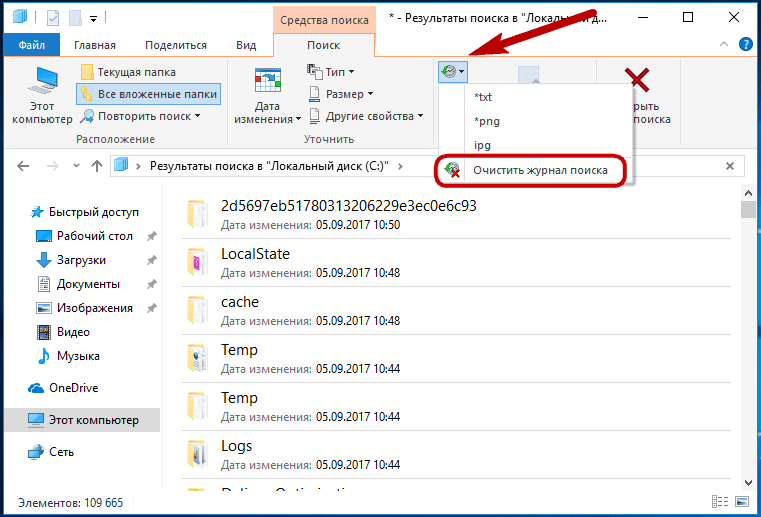Go back with the back arrow
Viewport: 761px width, 517px height.
tap(23, 167)
